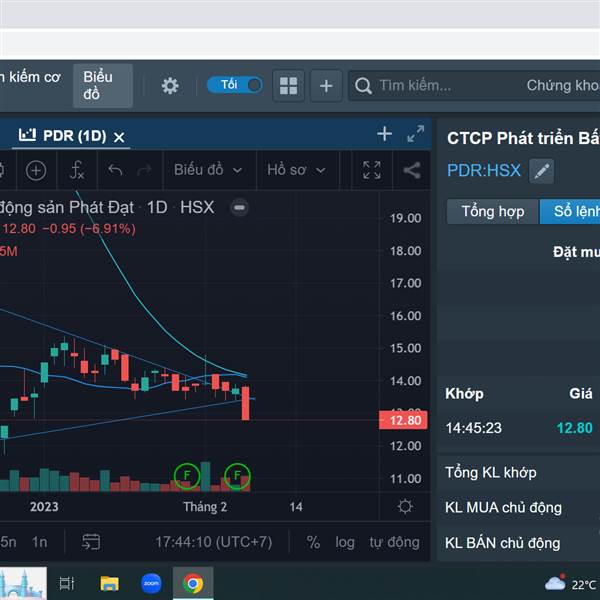Switch to the Sổ lệnh tab
The image size is (600, 600).
coord(571,211)
